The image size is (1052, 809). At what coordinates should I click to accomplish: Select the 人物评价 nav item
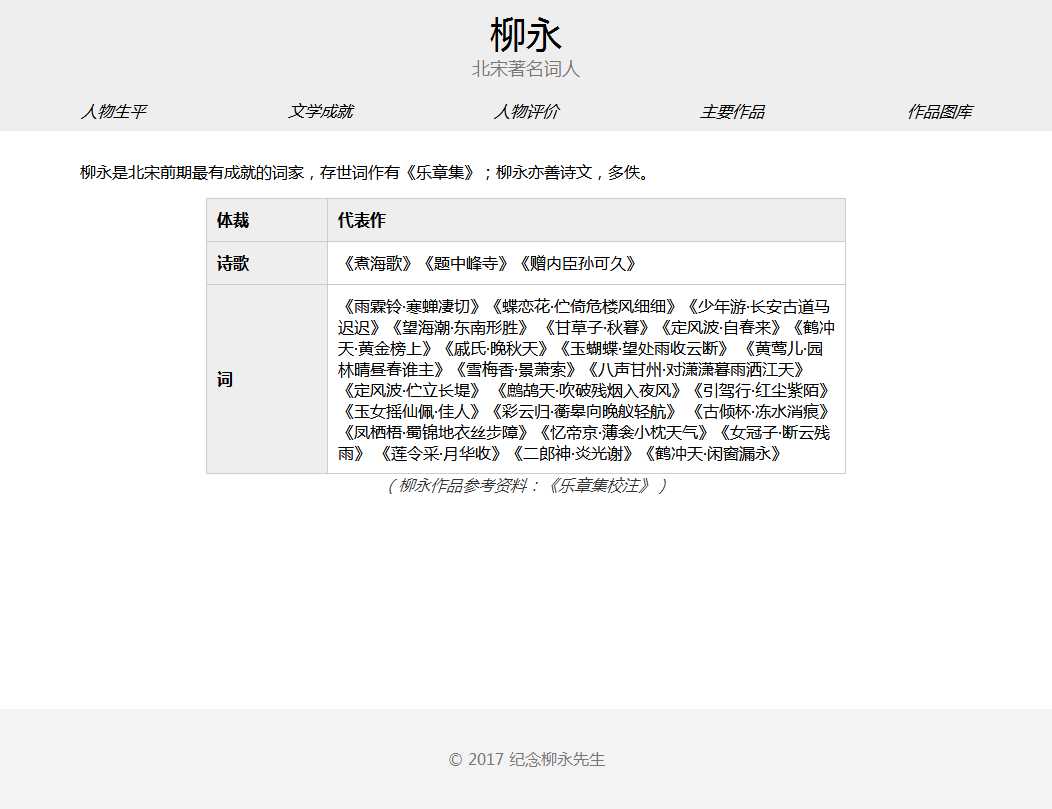(526, 112)
